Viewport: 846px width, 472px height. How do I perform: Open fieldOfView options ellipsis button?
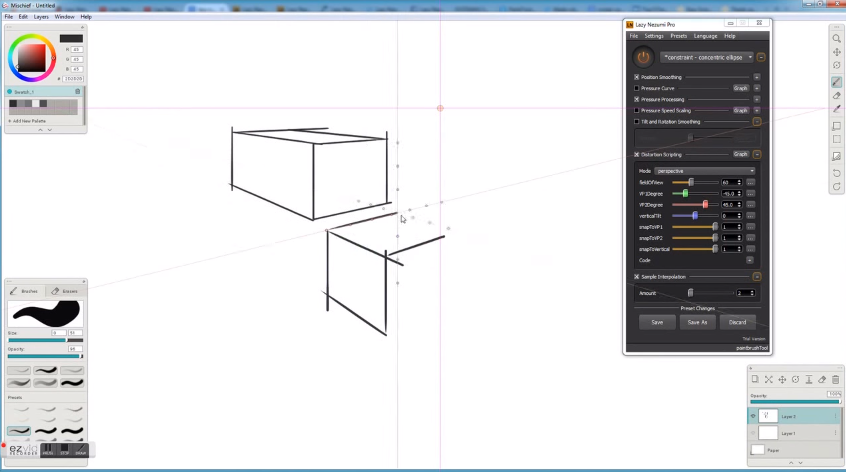click(751, 182)
